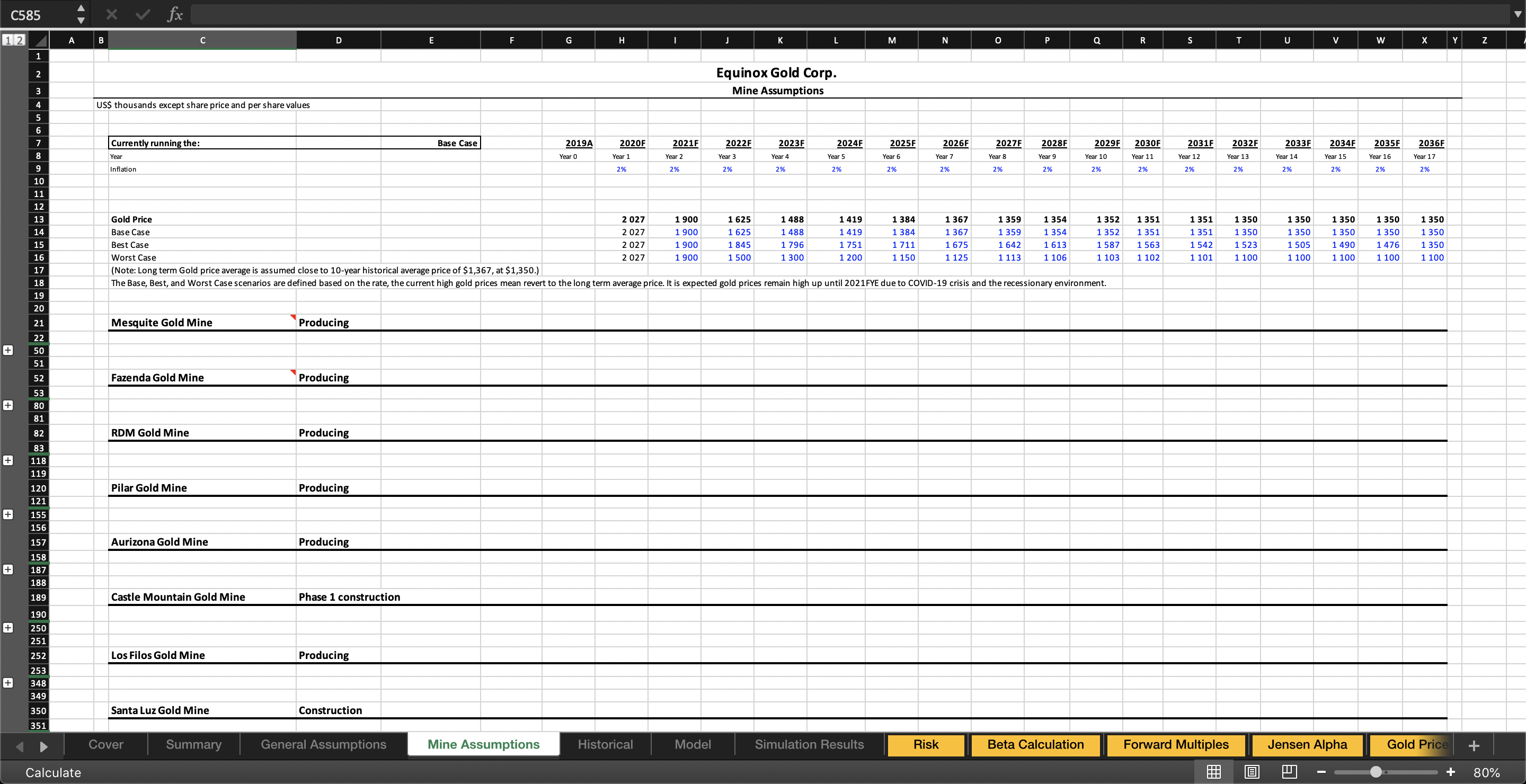Switch to General Assumptions tab

click(x=323, y=744)
